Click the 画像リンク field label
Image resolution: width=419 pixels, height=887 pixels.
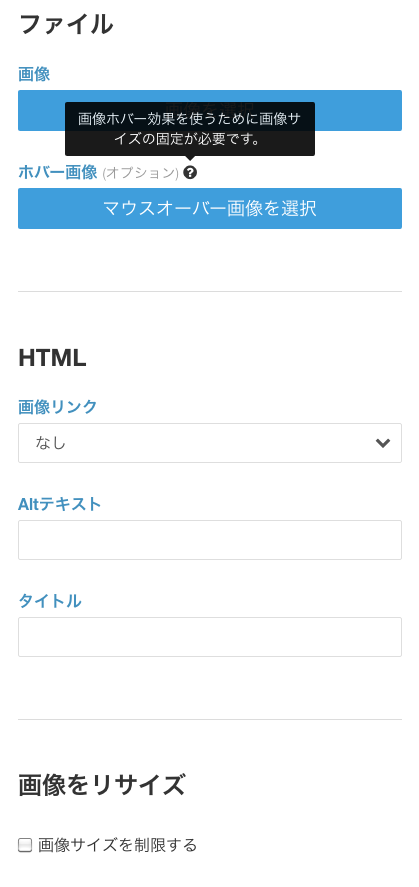[x=58, y=407]
